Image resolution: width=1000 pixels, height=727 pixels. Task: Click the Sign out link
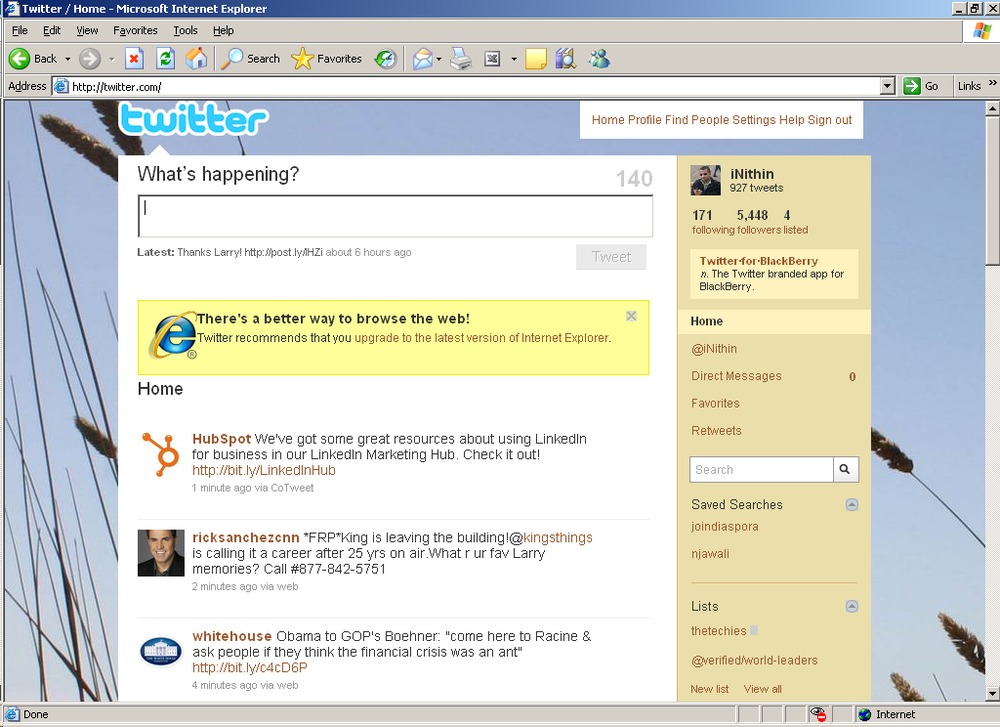coord(829,120)
